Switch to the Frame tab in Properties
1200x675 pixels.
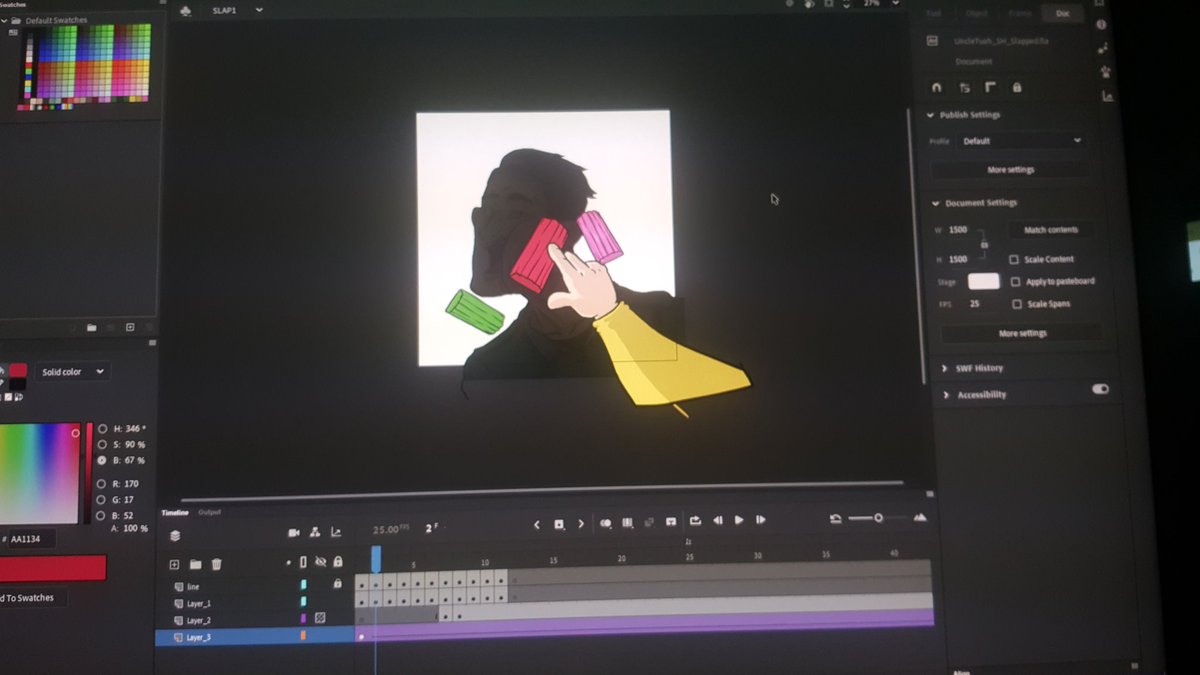(1019, 13)
